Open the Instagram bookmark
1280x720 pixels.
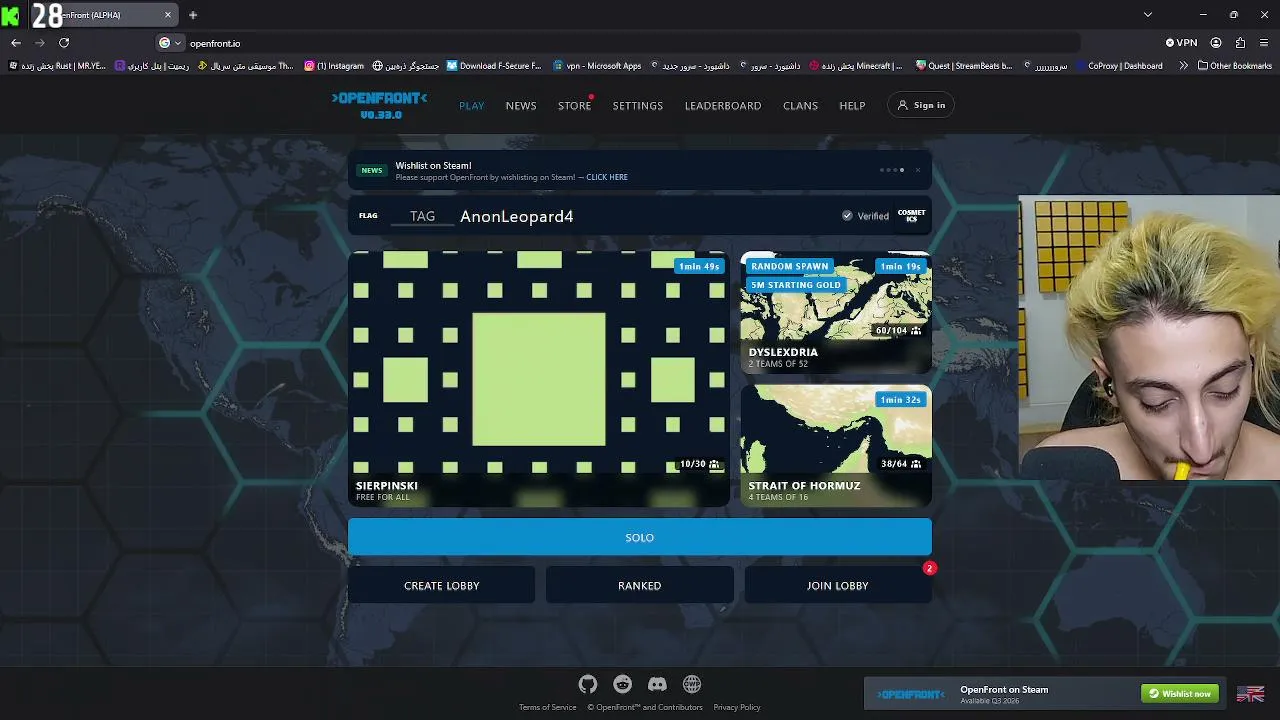tap(334, 66)
